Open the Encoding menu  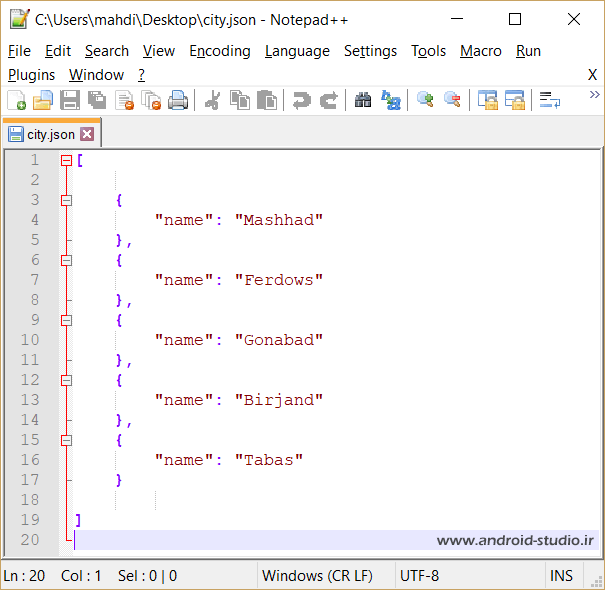220,51
